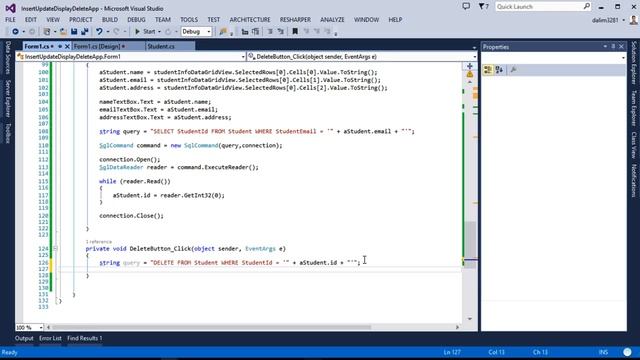Screen dimensions: 640x360
Task: Open the notifications flag showing 7
Action: [484, 6]
